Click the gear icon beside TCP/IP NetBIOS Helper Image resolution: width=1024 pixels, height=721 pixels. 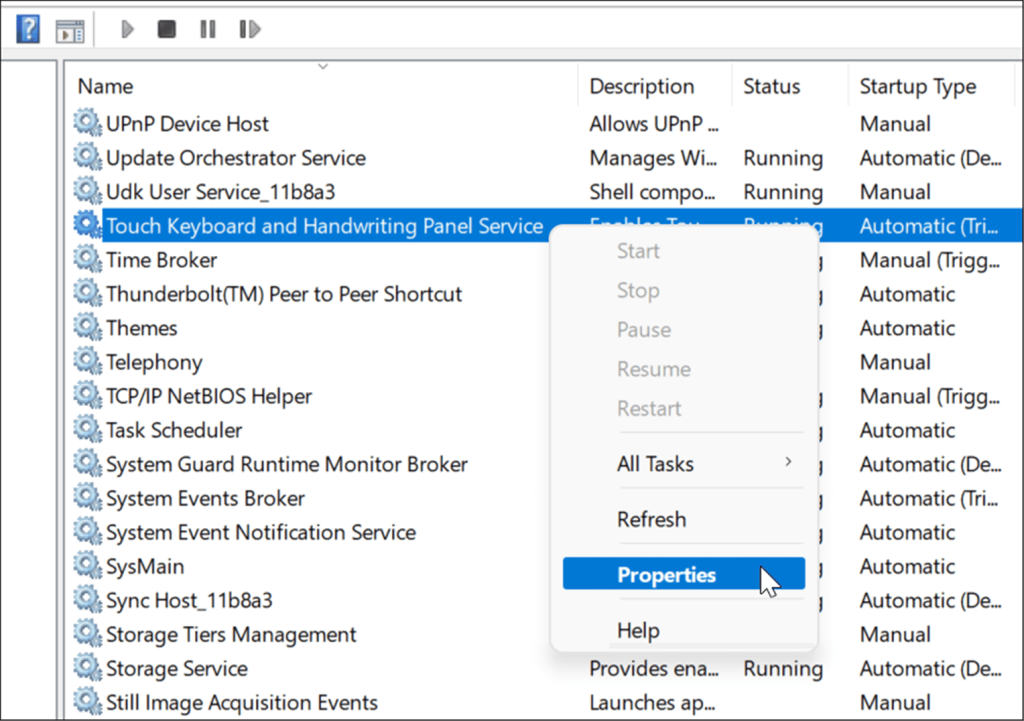pos(88,395)
